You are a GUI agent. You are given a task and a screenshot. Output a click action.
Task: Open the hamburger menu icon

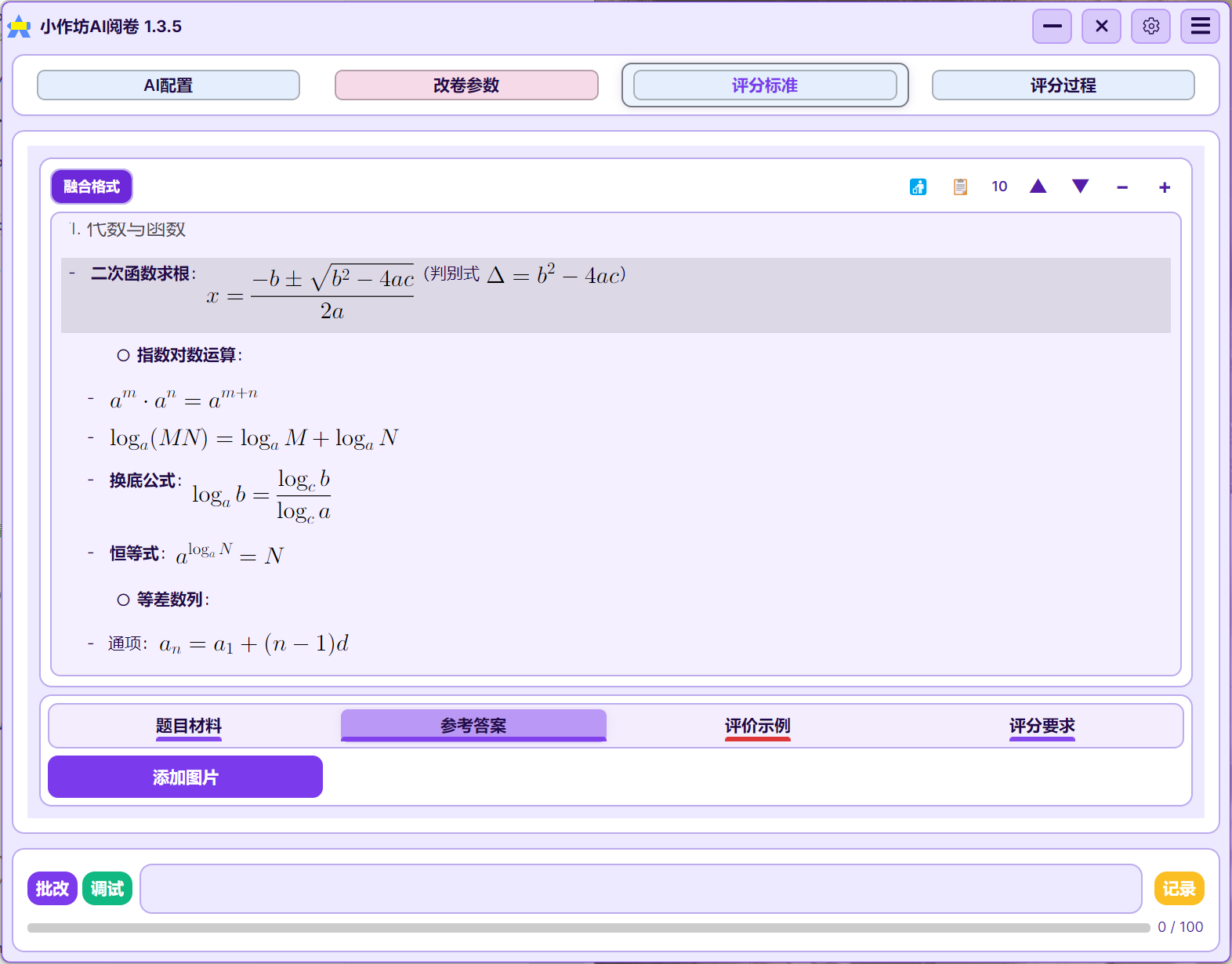pos(1200,27)
